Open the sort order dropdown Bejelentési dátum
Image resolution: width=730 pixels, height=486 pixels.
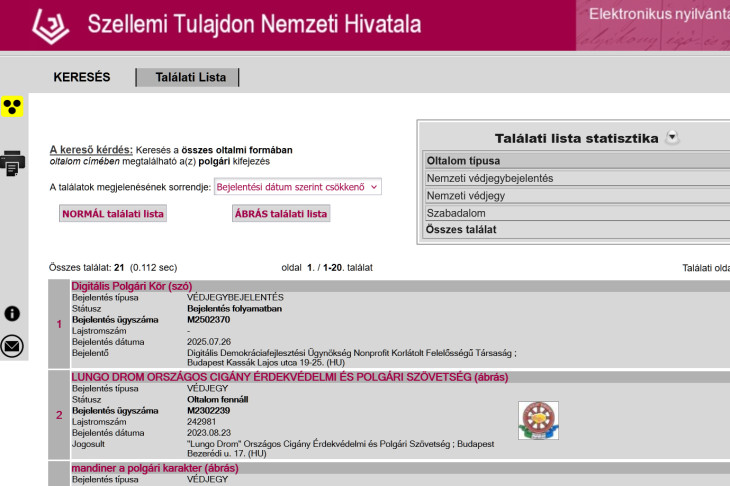[x=297, y=187]
